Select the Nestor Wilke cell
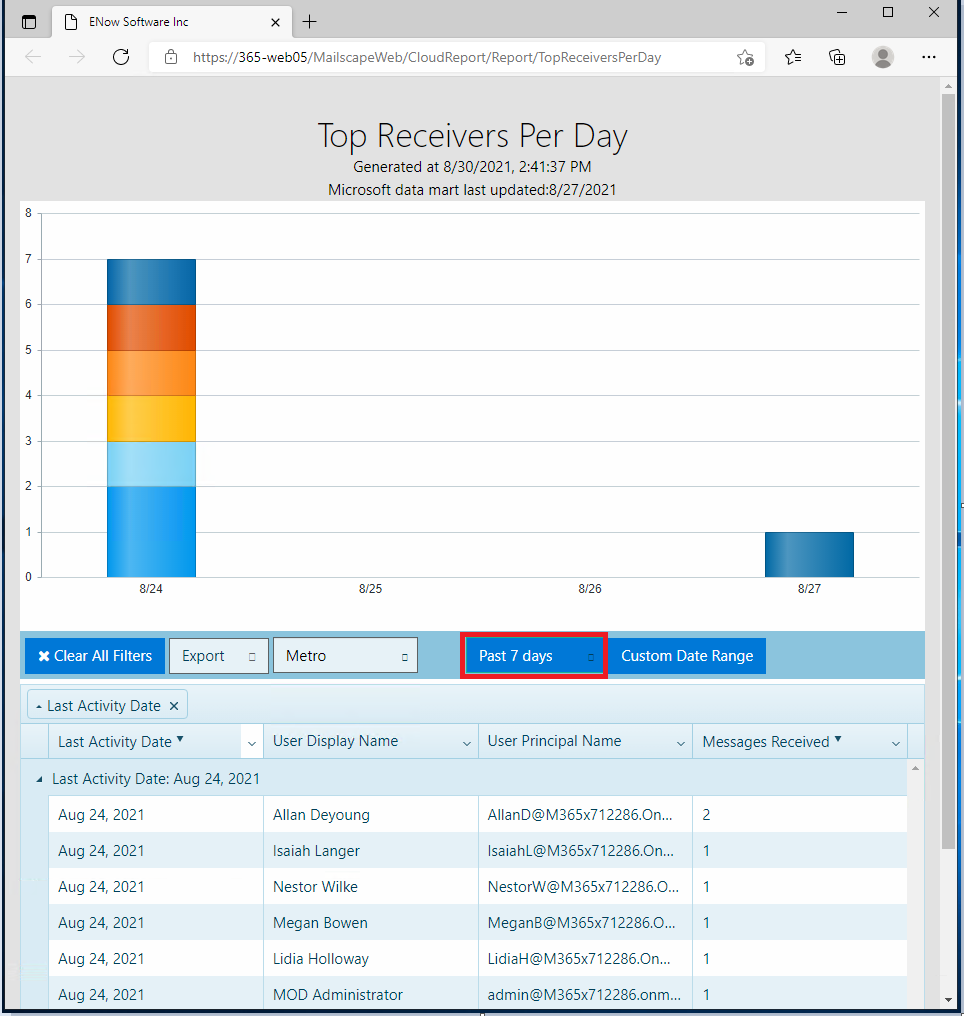Screen dimensions: 964x1016 tap(371, 886)
